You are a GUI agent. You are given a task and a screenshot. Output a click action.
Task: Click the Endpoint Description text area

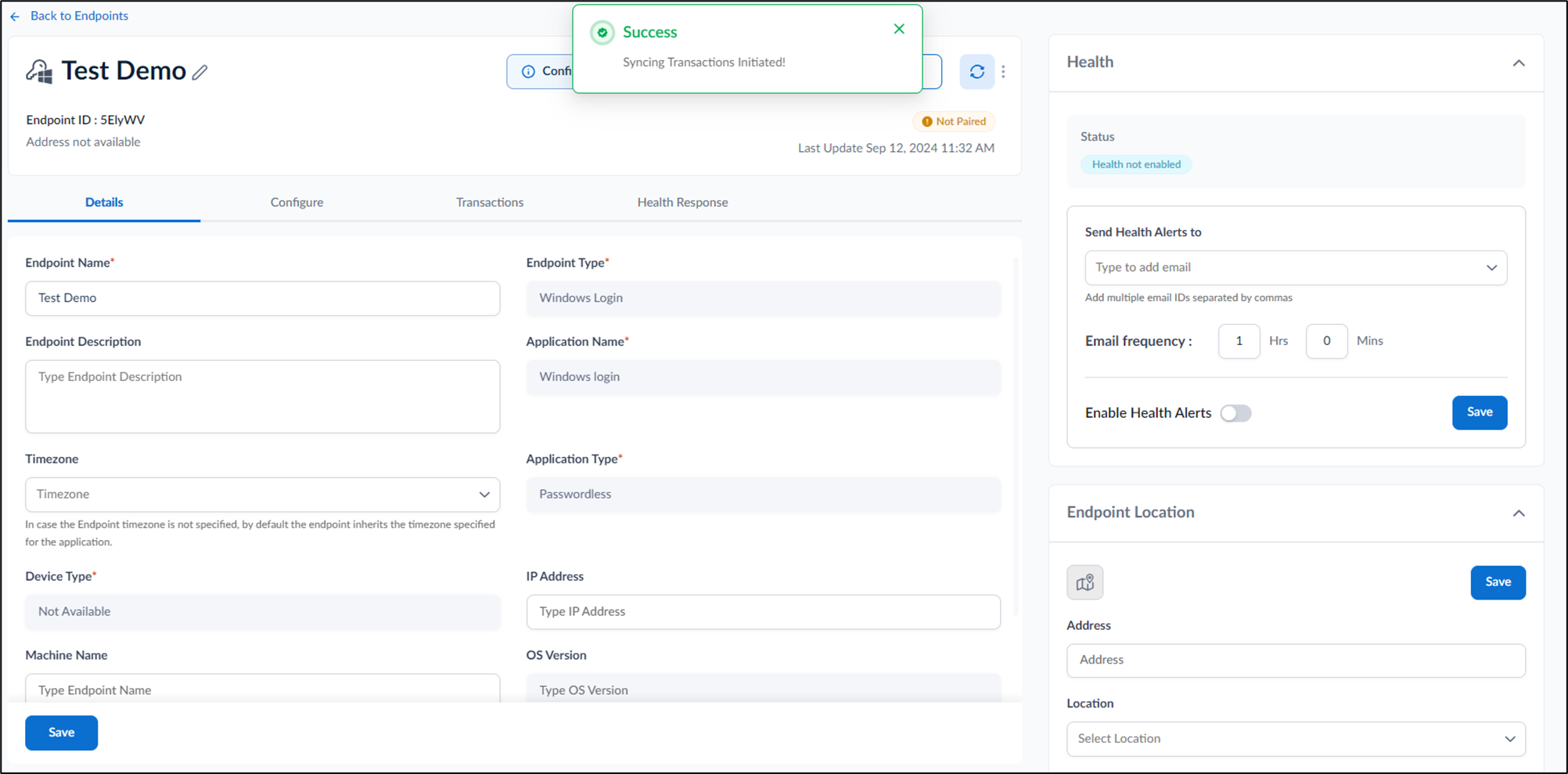(263, 397)
